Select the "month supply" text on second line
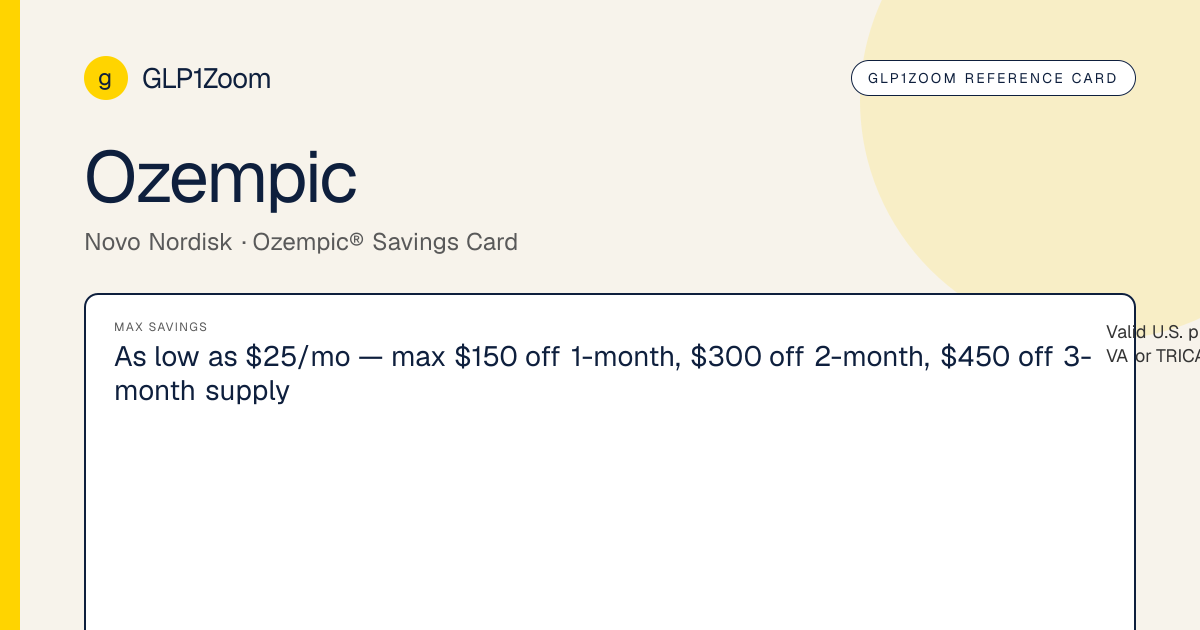This screenshot has height=630, width=1200. [x=202, y=391]
